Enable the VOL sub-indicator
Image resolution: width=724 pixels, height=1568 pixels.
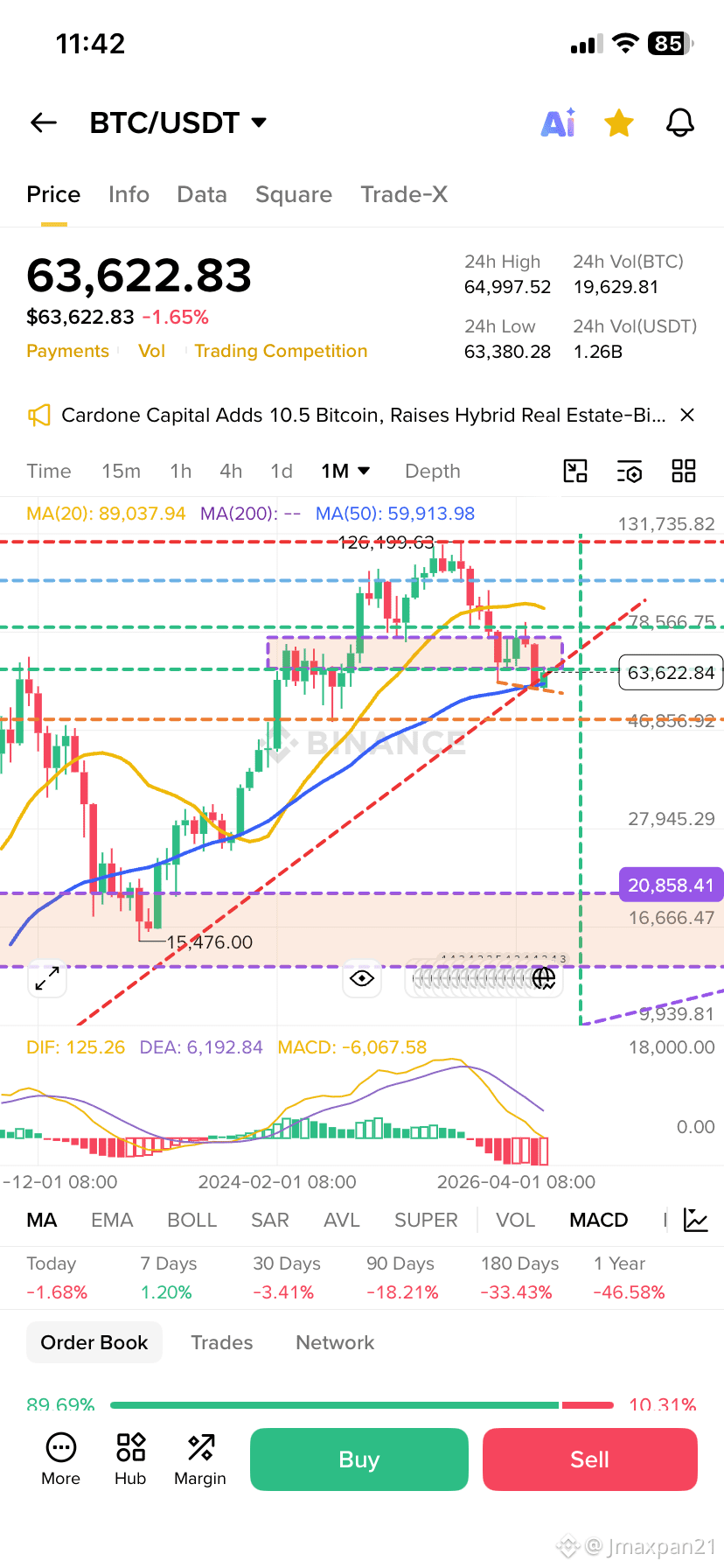pos(516,1220)
